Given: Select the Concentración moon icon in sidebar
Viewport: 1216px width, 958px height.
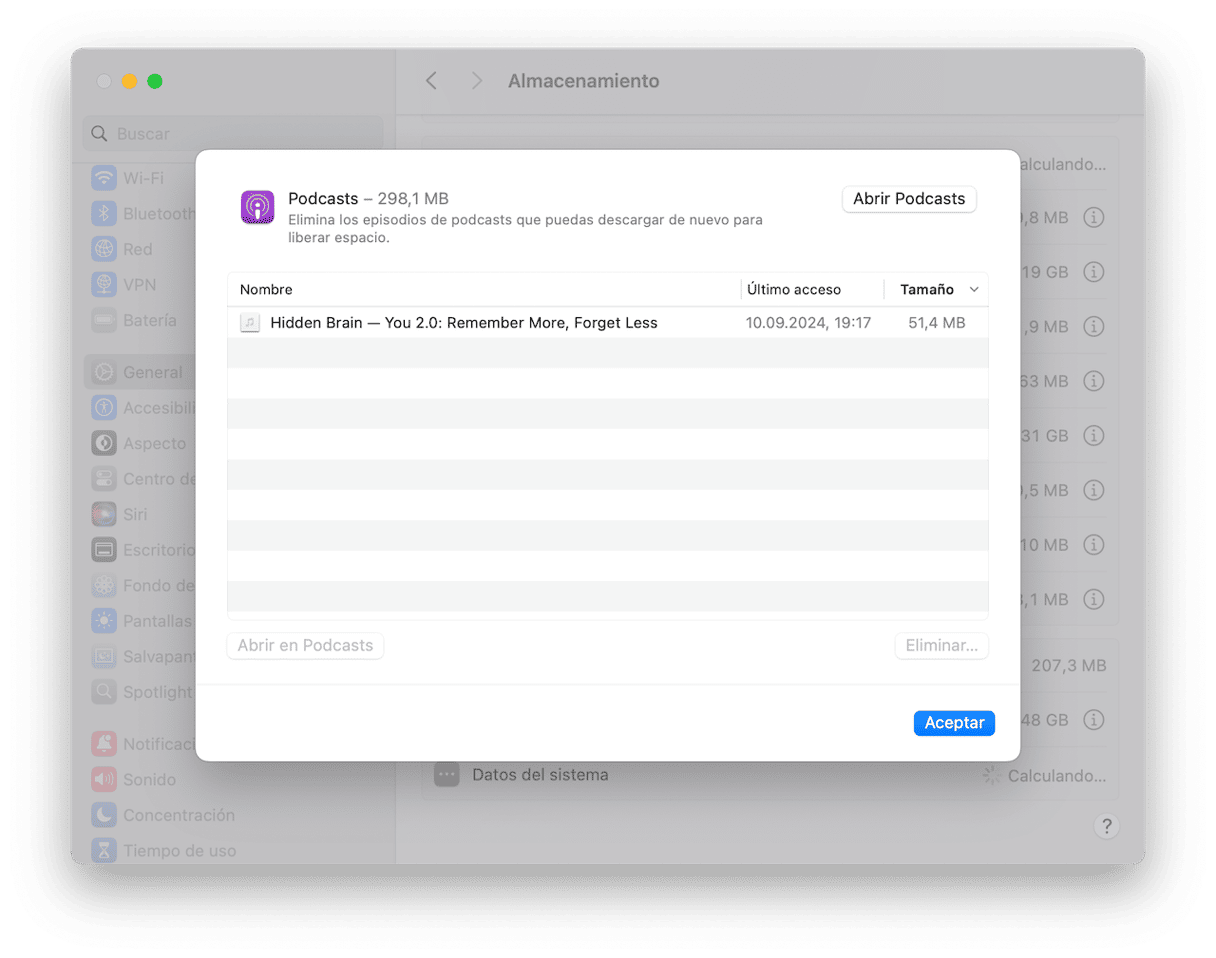Looking at the screenshot, I should point(104,815).
